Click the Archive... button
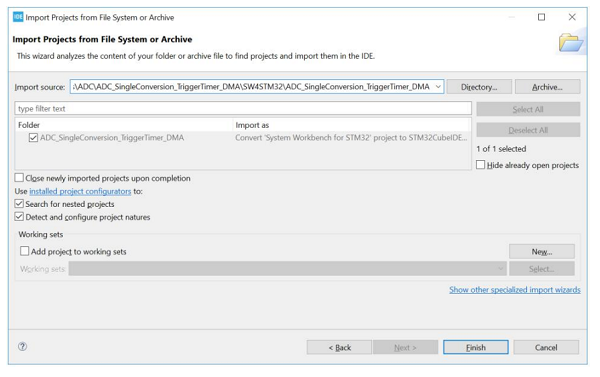 [547, 87]
